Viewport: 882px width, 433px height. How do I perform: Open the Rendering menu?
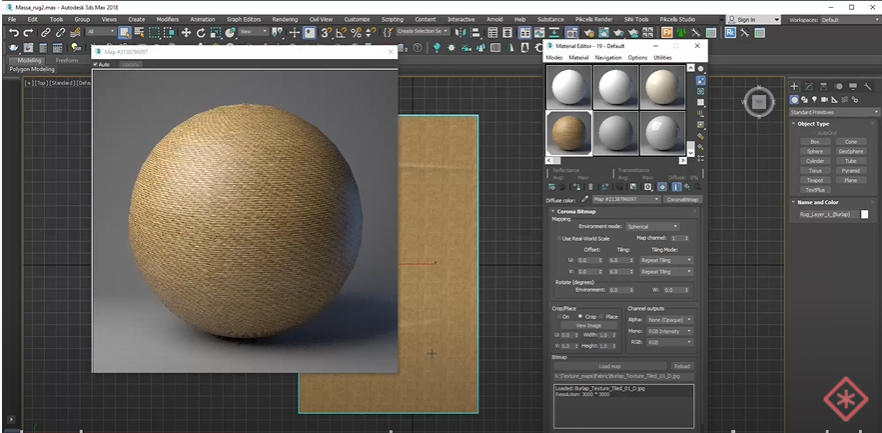[284, 19]
